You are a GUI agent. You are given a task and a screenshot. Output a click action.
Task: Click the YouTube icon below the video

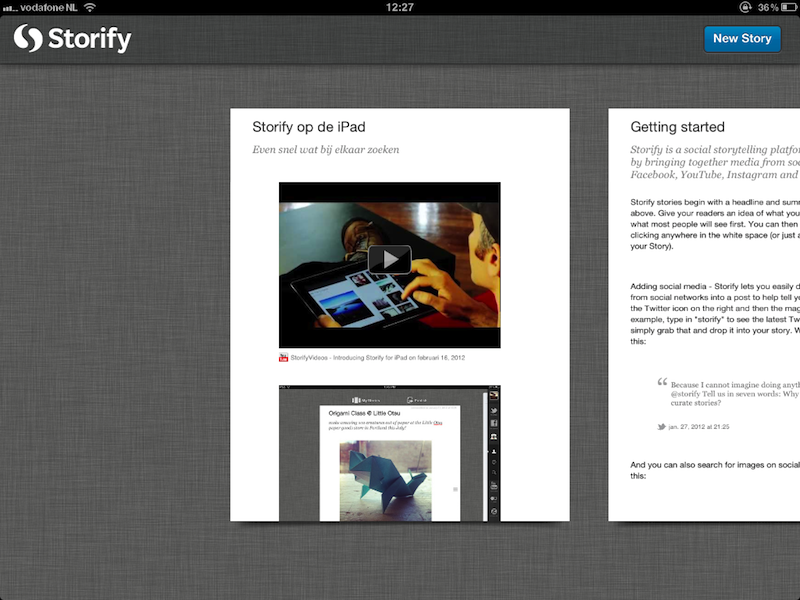pos(284,357)
